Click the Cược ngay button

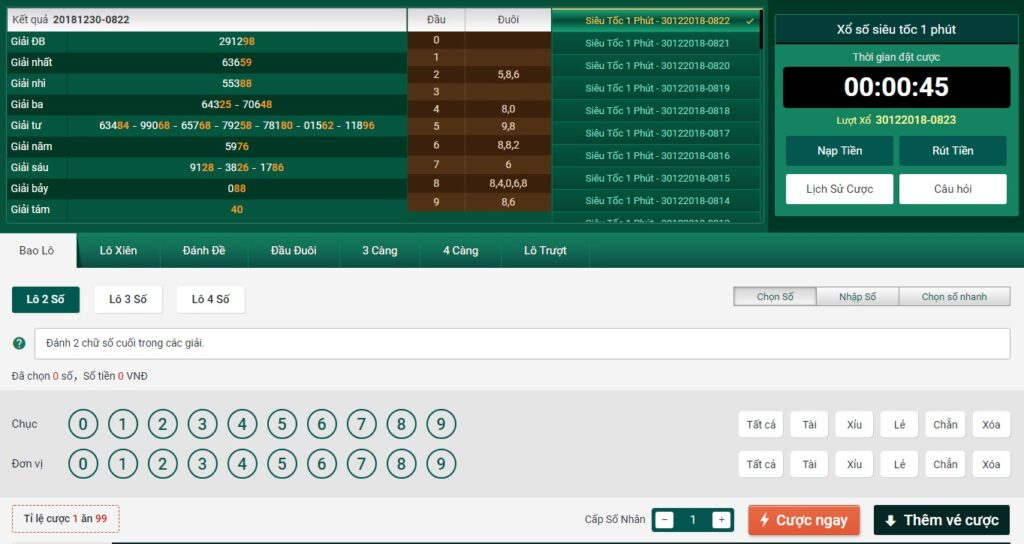pos(803,520)
